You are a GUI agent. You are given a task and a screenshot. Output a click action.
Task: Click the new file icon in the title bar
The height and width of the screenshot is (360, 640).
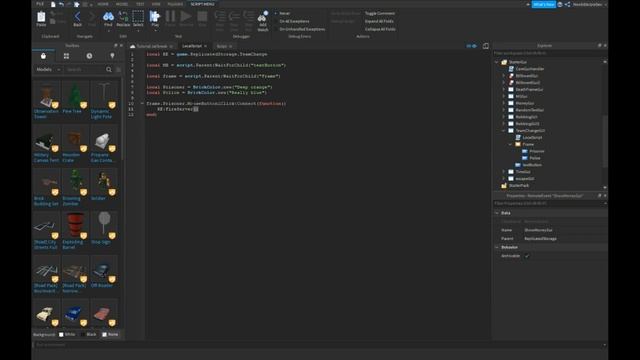click(x=53, y=4)
